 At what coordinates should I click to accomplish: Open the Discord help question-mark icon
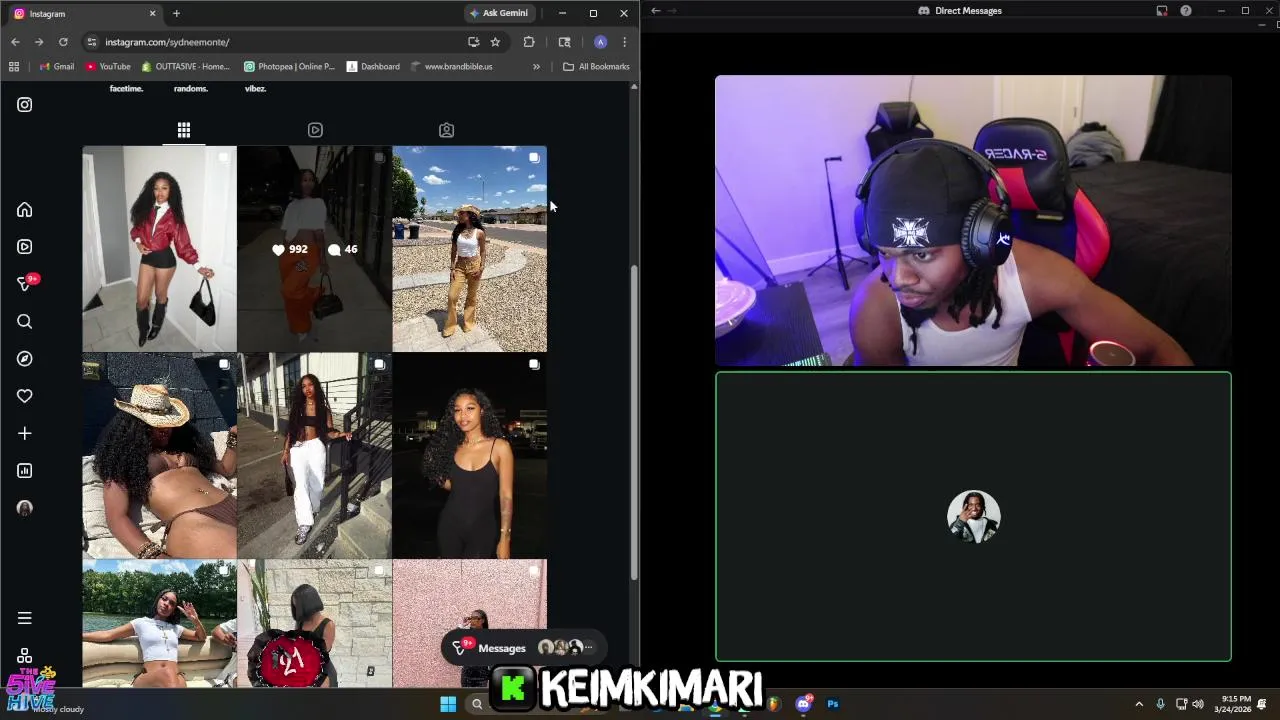tap(1186, 11)
